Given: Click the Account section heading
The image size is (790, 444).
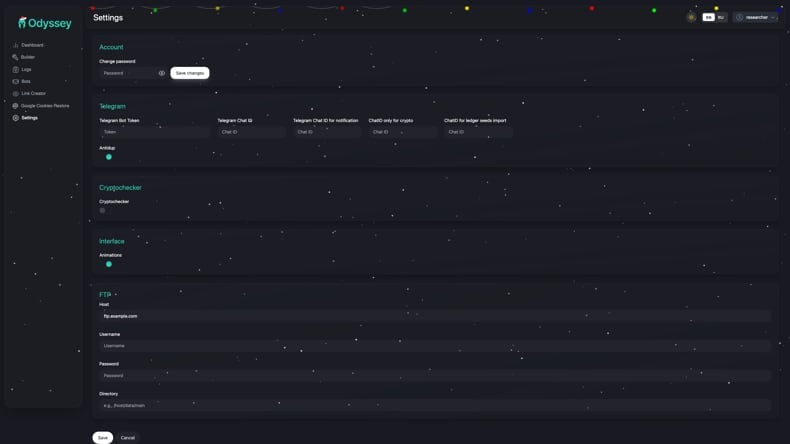Looking at the screenshot, I should click(111, 47).
